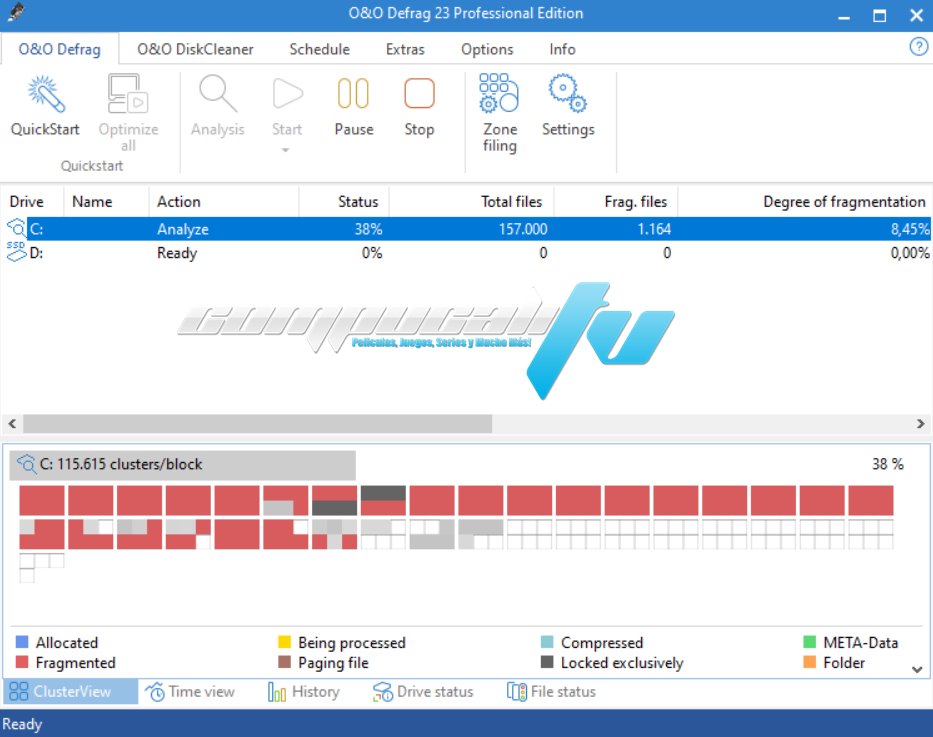Click the 8,45% fragmentation value
Screen dimensions: 933x737
click(x=910, y=229)
